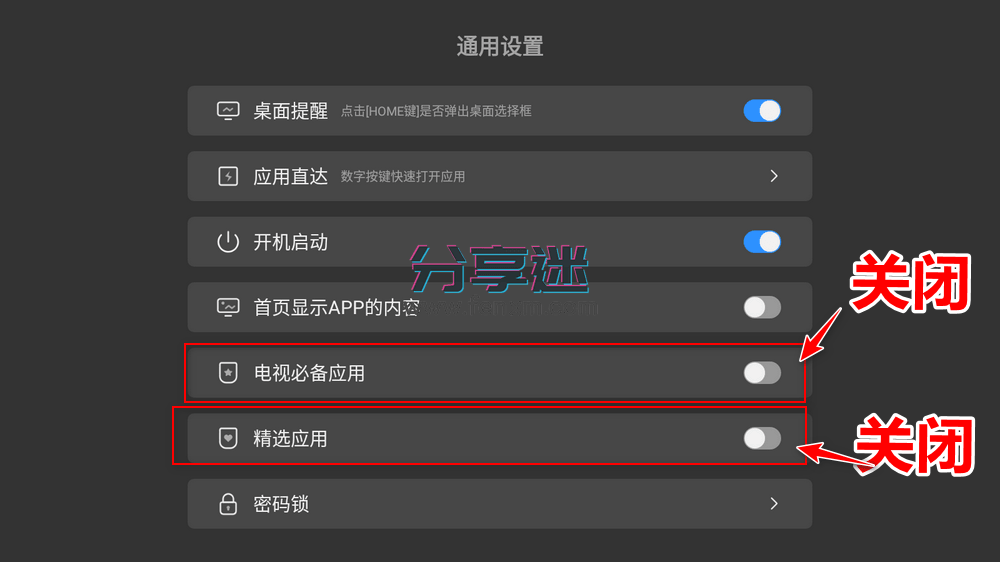Click the 电视必备应用 star badge icon
This screenshot has height=562, width=1000.
coord(228,373)
